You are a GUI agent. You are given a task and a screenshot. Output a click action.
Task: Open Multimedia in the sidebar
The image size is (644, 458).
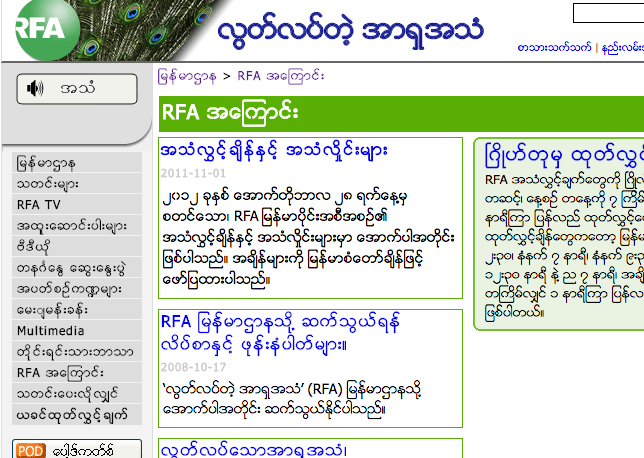77,331
